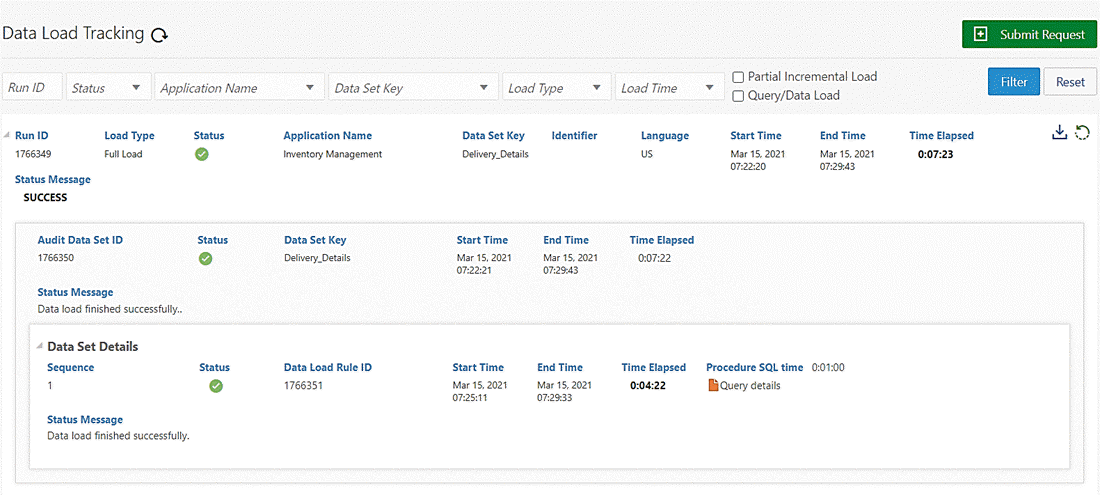Click the plus icon on Submit Request
The width and height of the screenshot is (1100, 495).
(981, 35)
